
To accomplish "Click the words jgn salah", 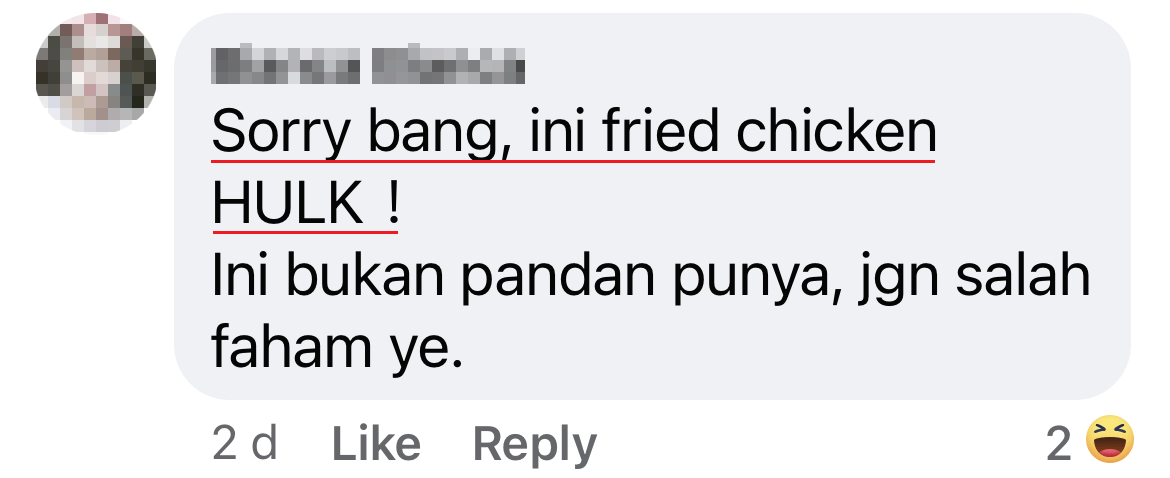I will pos(974,278).
